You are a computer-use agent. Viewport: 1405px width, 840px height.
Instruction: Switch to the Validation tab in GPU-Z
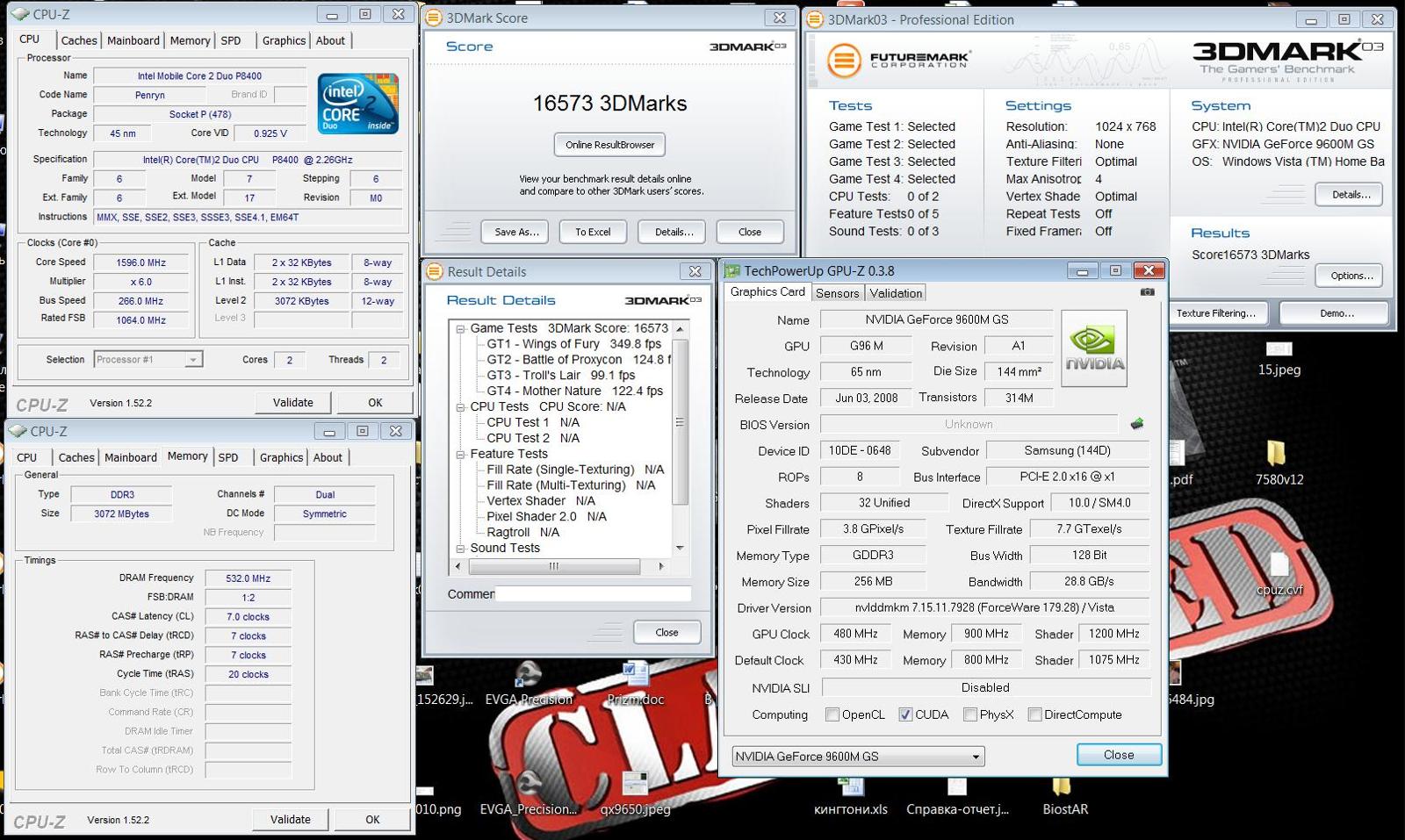pos(896,293)
